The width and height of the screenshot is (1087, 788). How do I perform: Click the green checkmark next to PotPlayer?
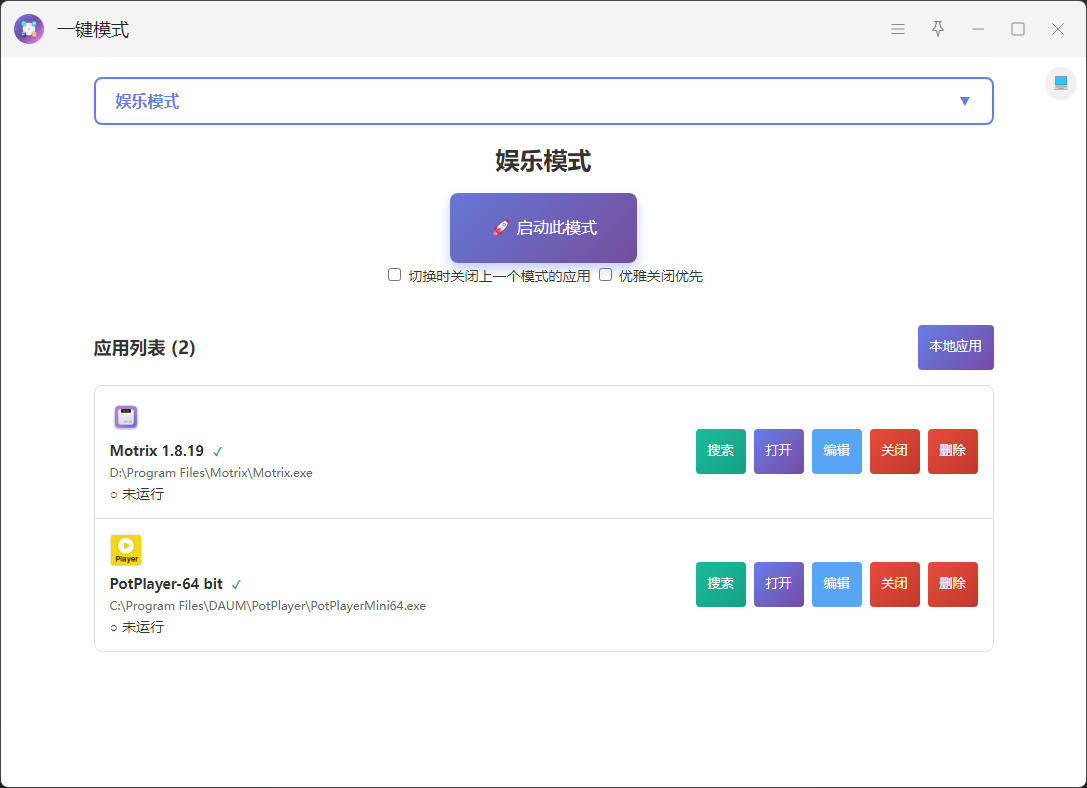237,584
